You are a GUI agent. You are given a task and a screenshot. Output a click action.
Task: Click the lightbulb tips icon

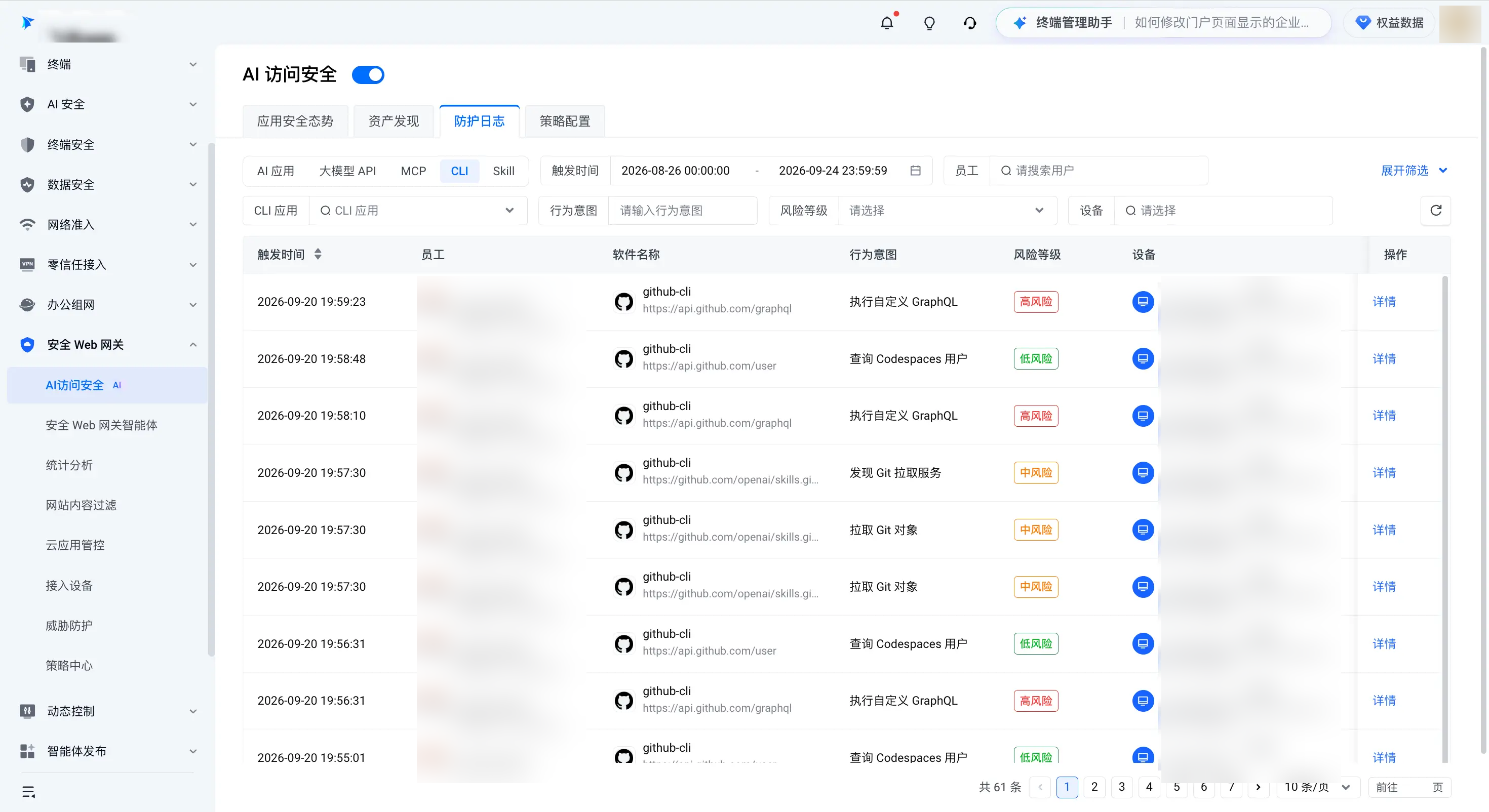point(929,23)
